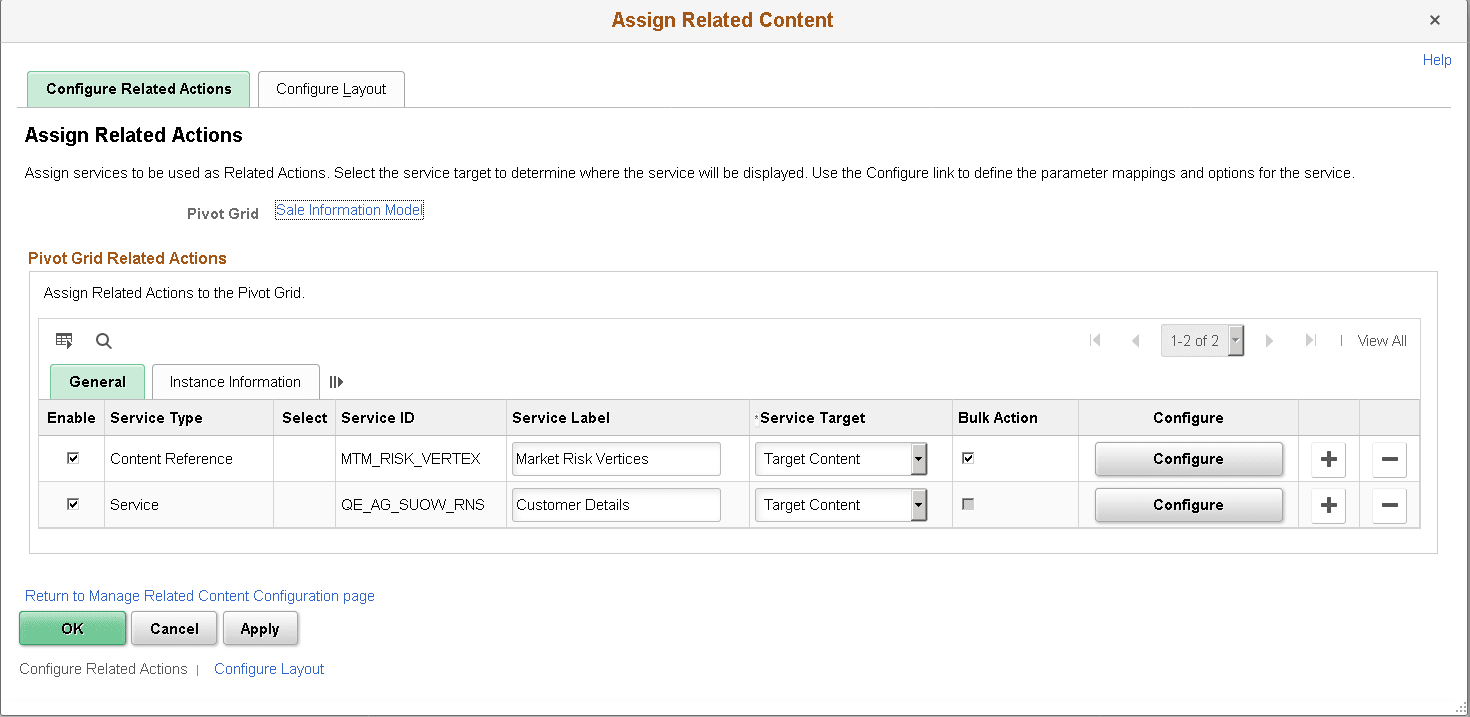Click the first-row navigation arrow icon
The image size is (1470, 717).
pyautogui.click(x=1095, y=340)
